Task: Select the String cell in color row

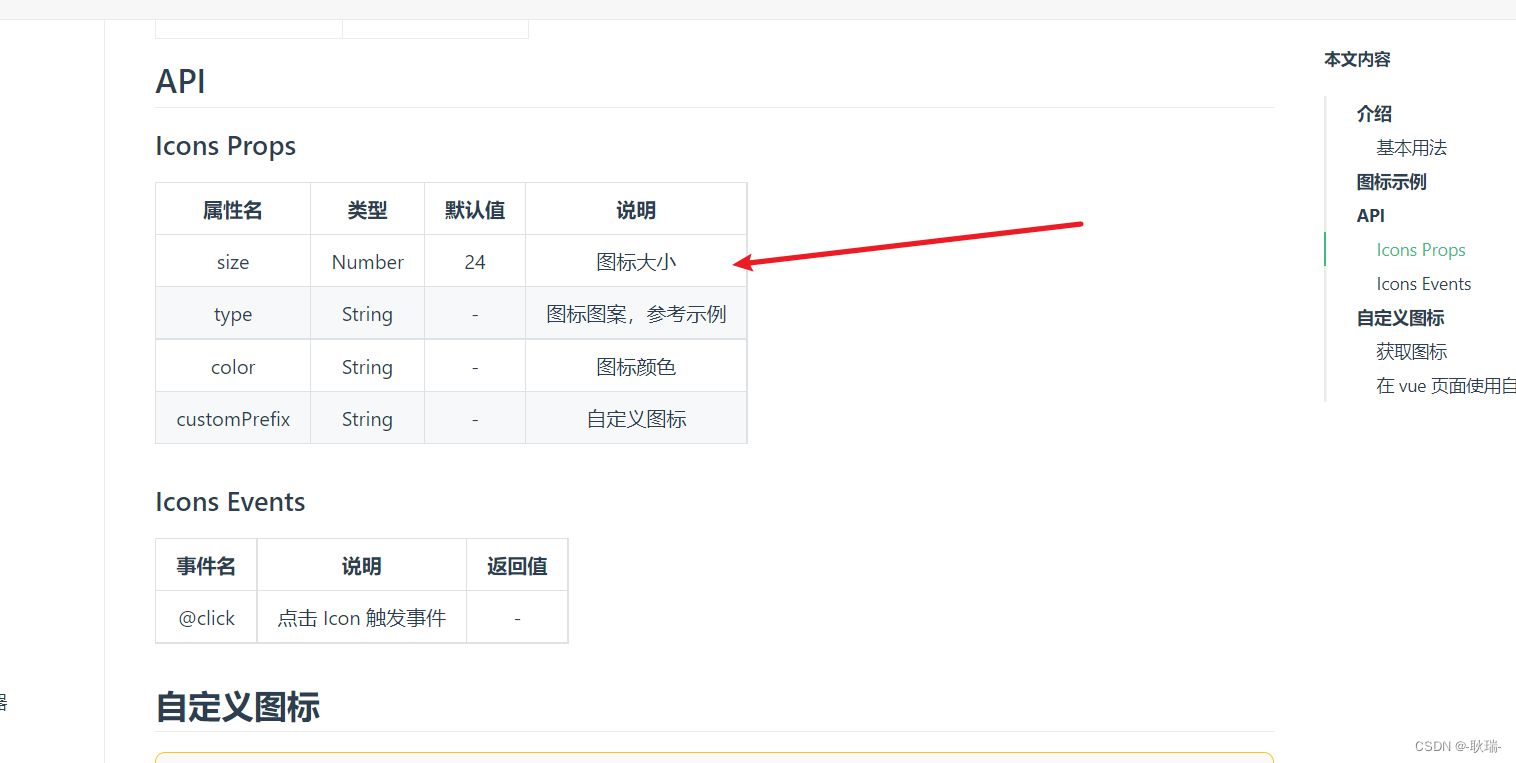Action: coord(367,367)
